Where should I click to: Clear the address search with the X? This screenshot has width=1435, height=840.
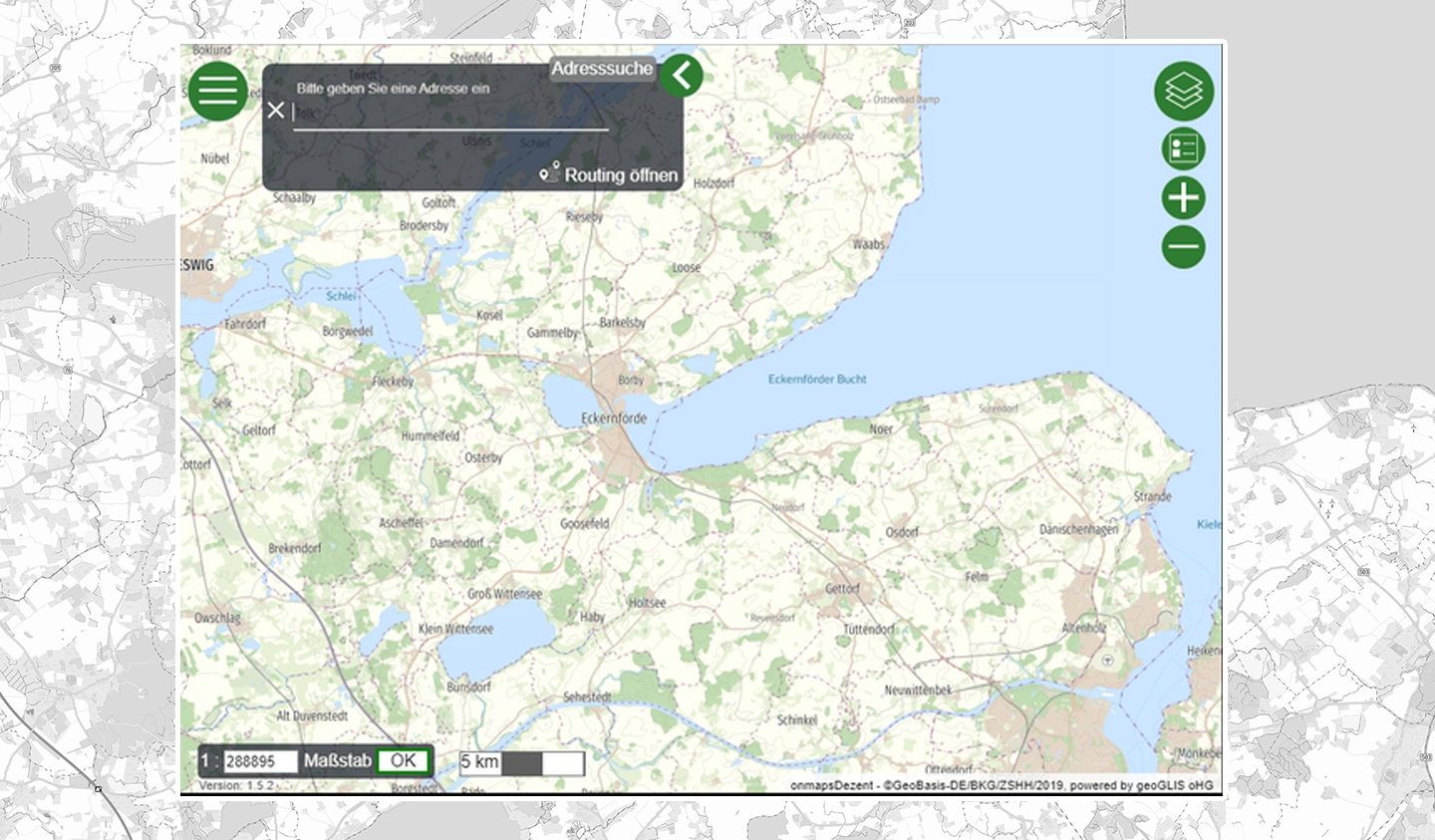click(276, 111)
